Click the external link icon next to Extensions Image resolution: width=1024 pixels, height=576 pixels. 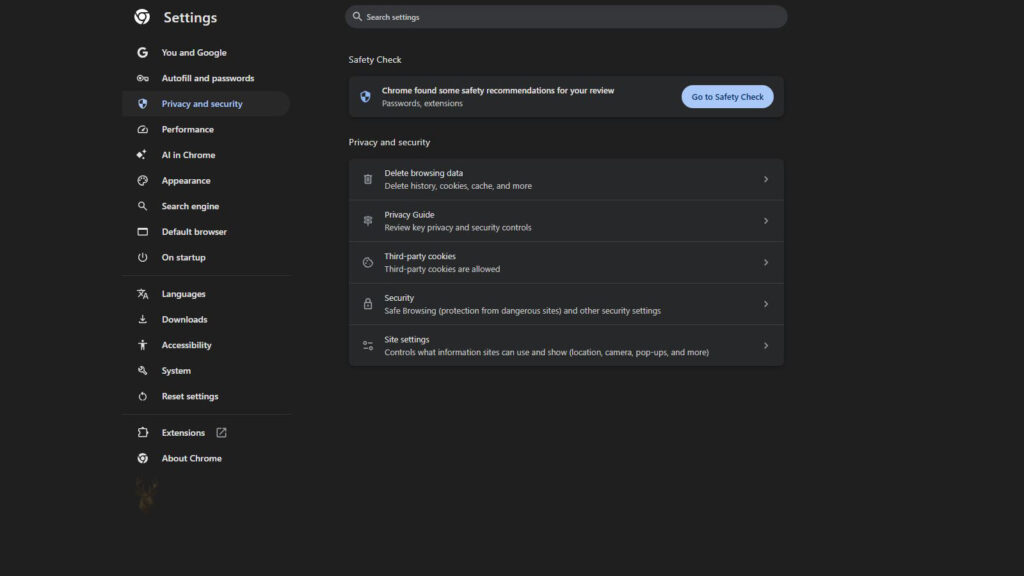221,432
